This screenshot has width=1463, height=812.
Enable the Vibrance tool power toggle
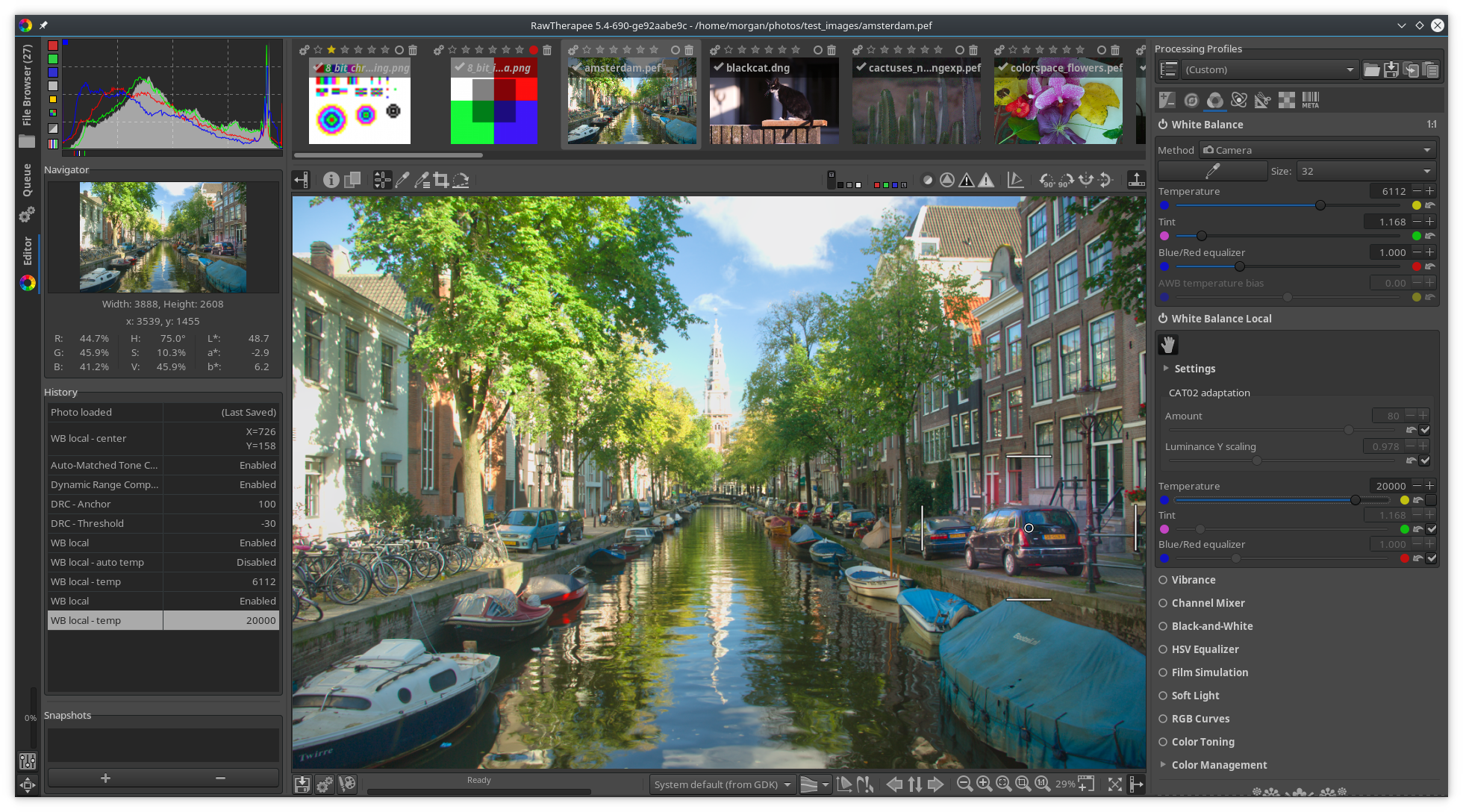point(1163,580)
